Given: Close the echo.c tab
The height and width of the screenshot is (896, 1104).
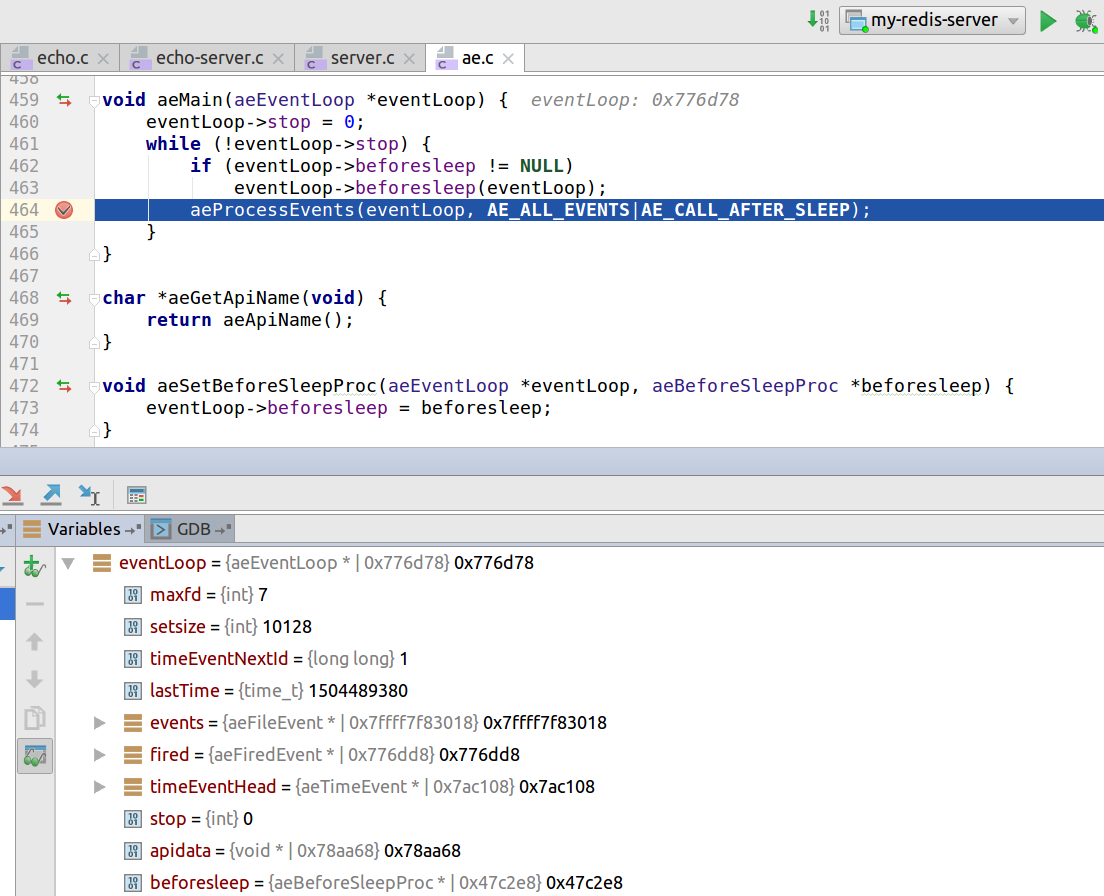Looking at the screenshot, I should pos(104,59).
